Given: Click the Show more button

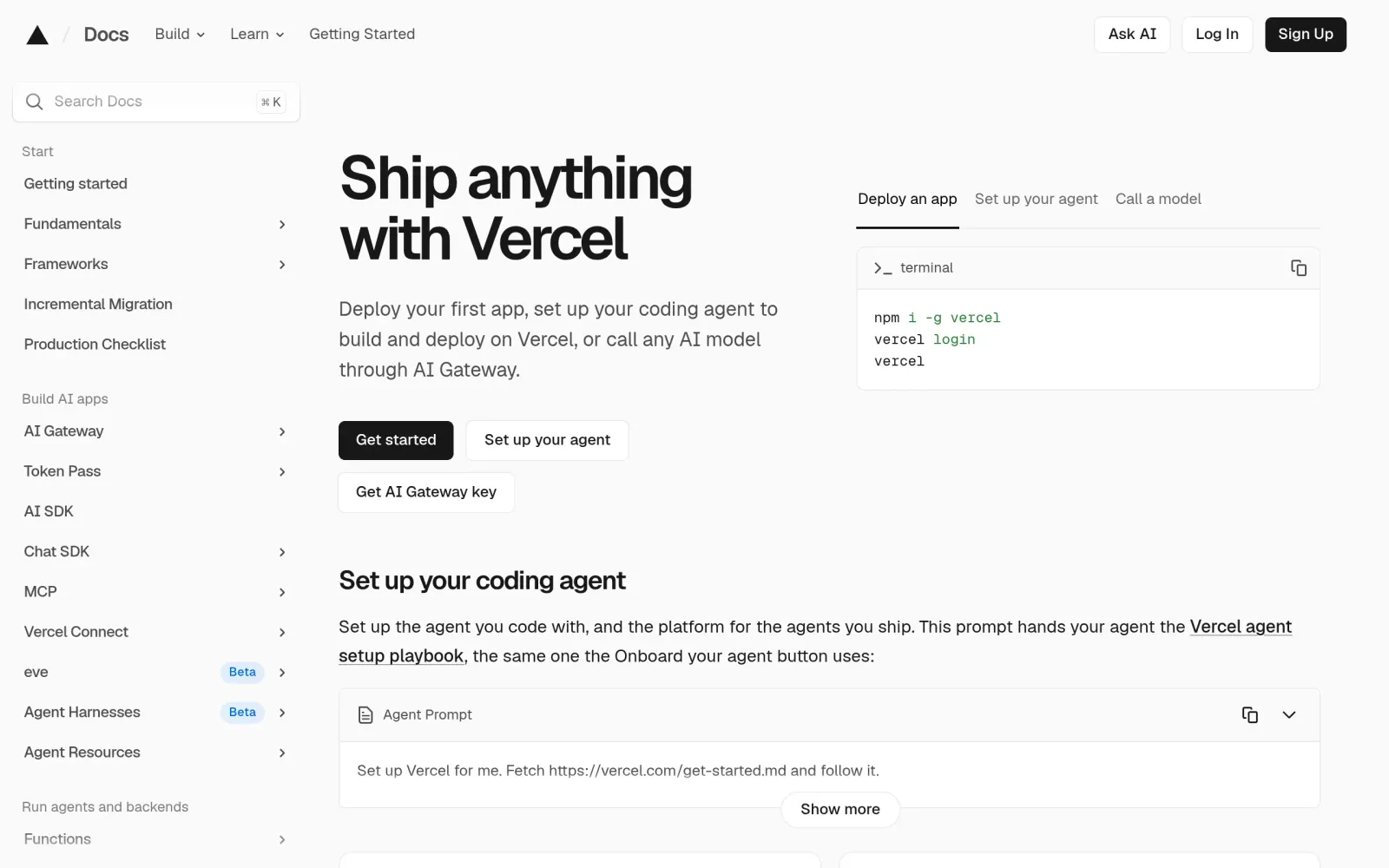Looking at the screenshot, I should (840, 809).
